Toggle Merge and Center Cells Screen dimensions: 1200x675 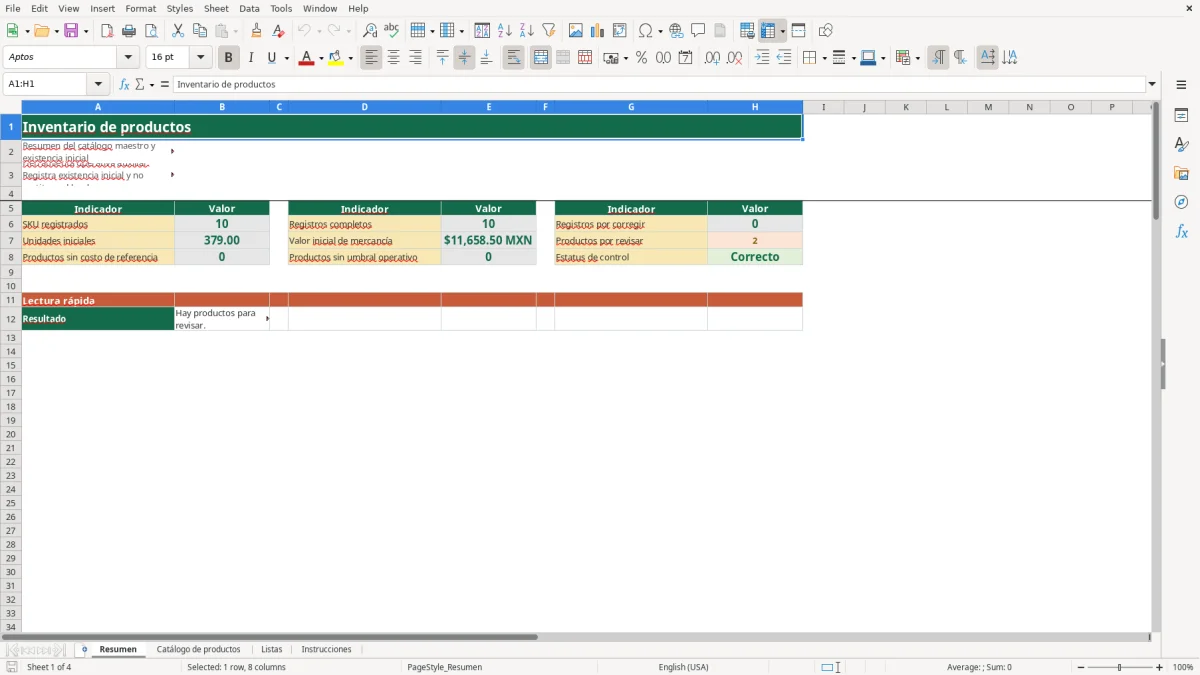[541, 58]
